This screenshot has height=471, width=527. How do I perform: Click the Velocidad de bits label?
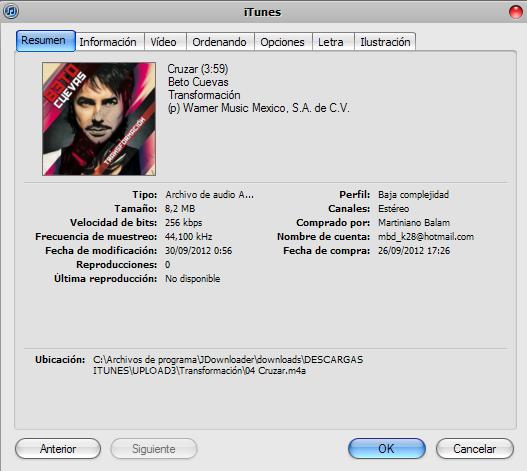114,223
